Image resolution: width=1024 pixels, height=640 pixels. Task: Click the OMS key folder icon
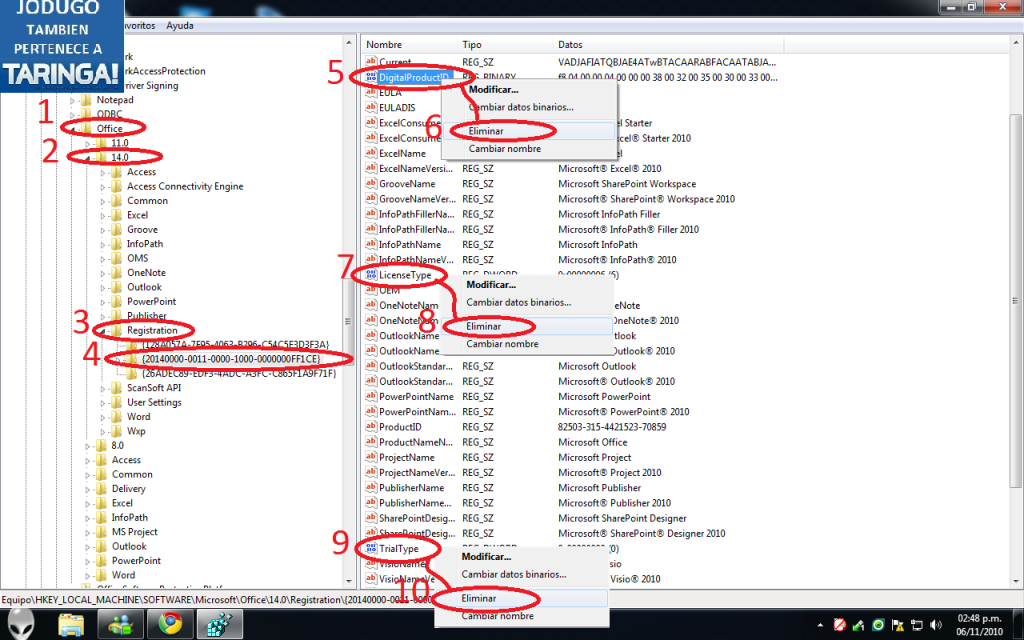point(116,258)
